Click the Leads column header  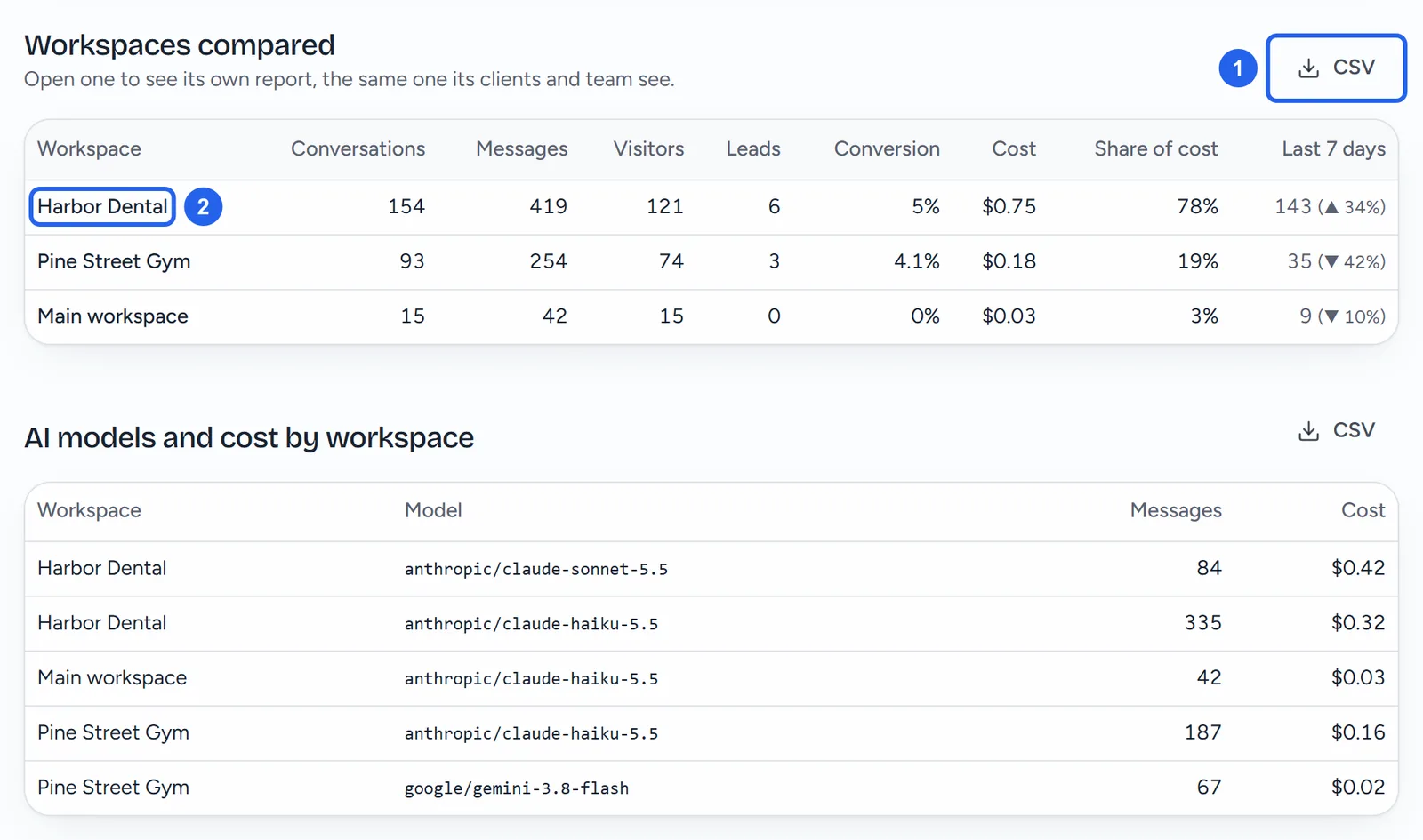pos(753,148)
